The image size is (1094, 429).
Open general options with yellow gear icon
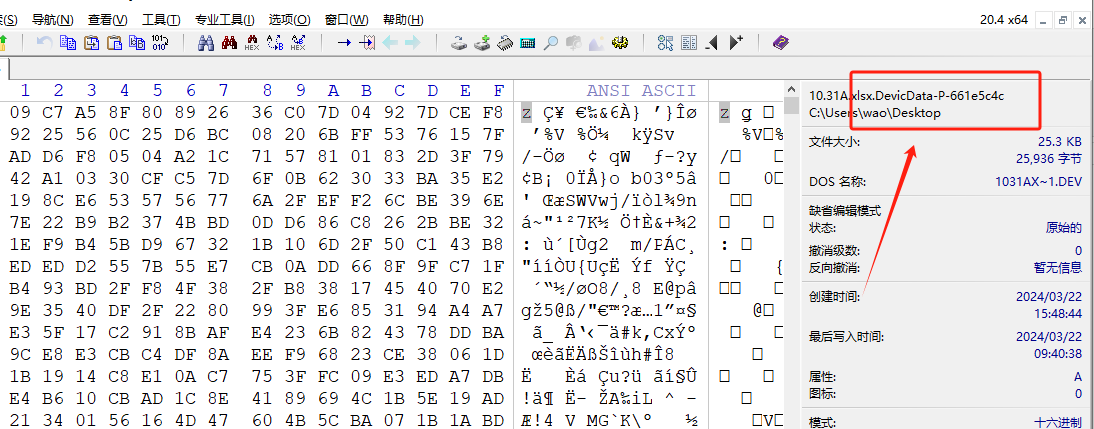pyautogui.click(x=620, y=42)
